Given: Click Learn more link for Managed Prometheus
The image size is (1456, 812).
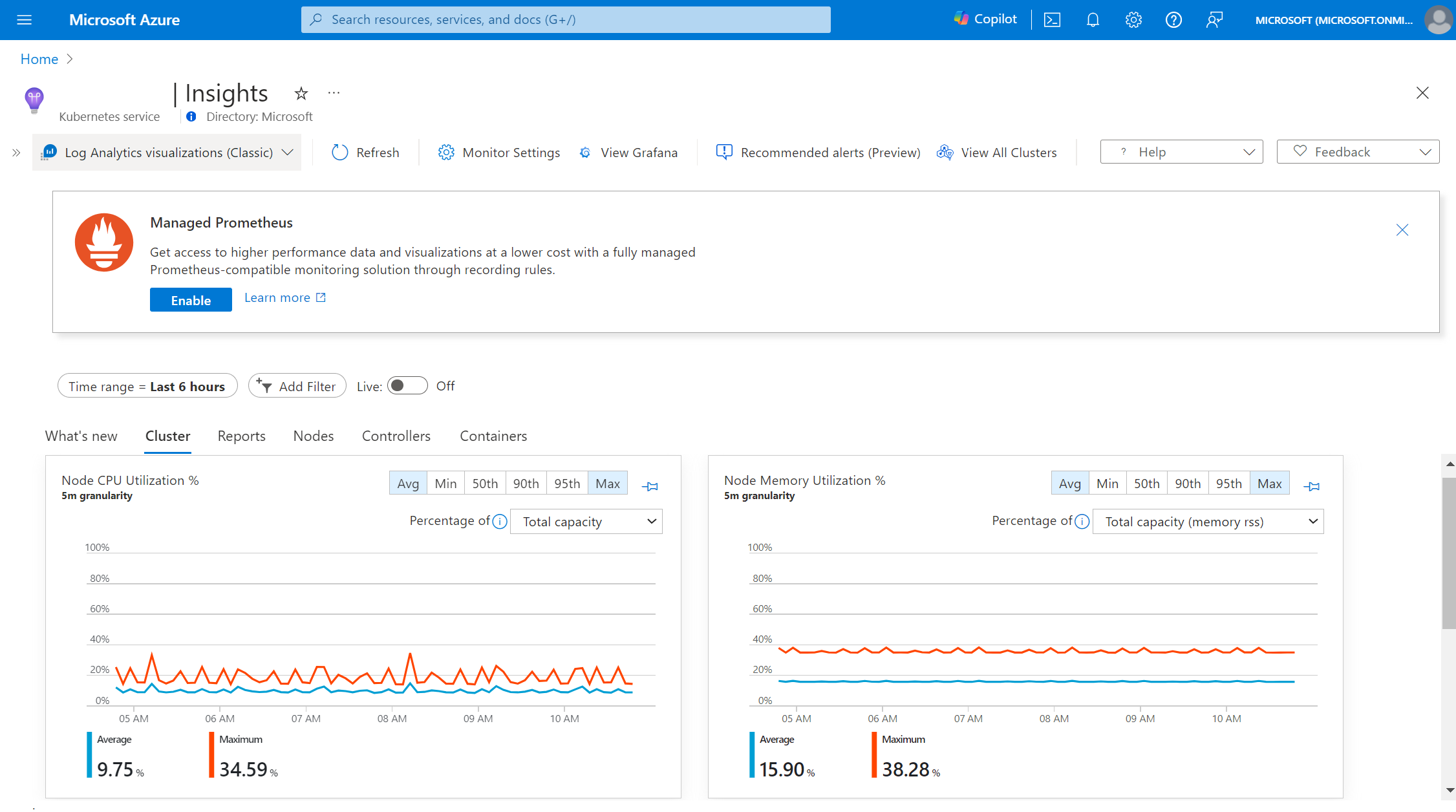Looking at the screenshot, I should (x=285, y=297).
